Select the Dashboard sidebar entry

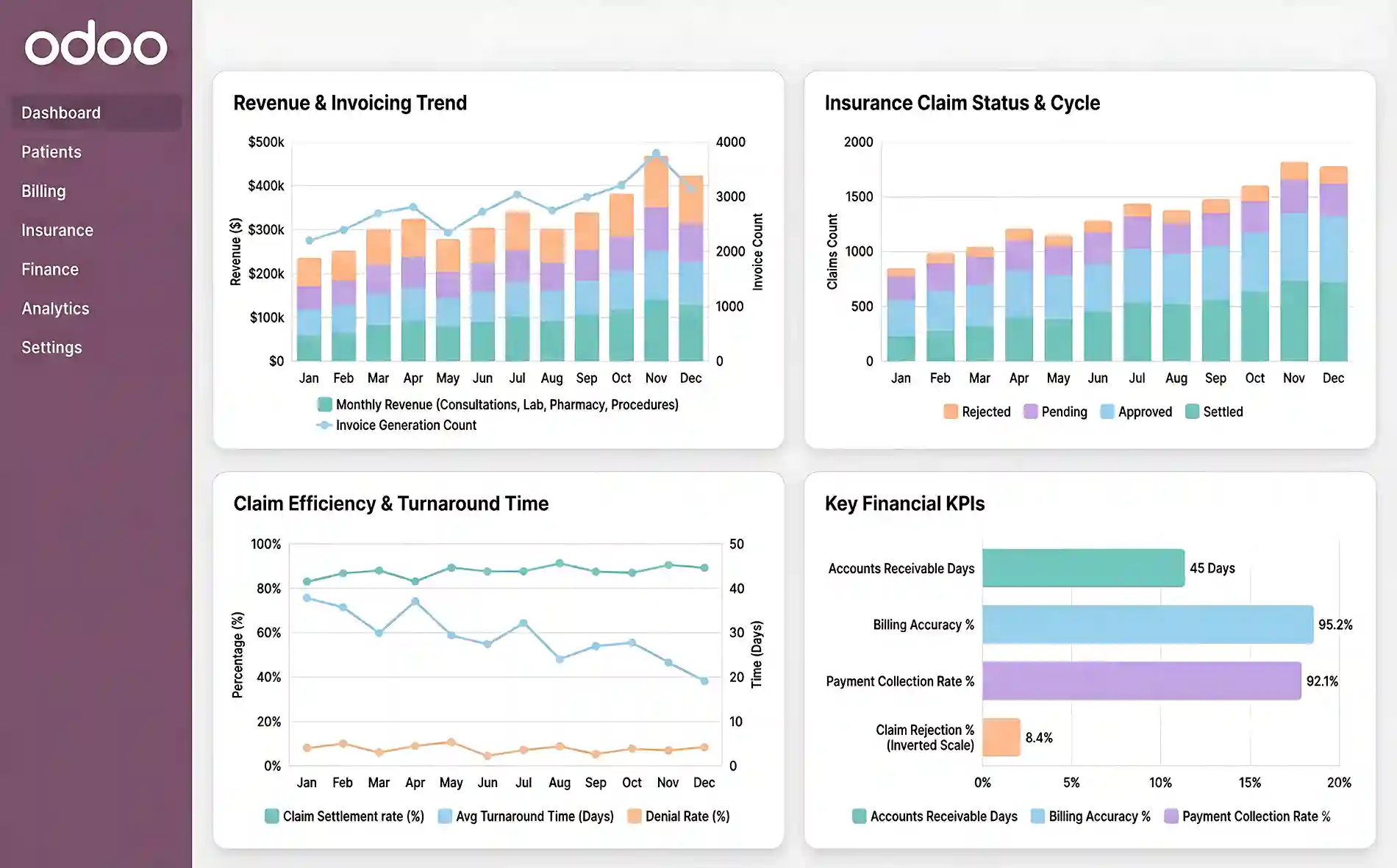tap(61, 112)
